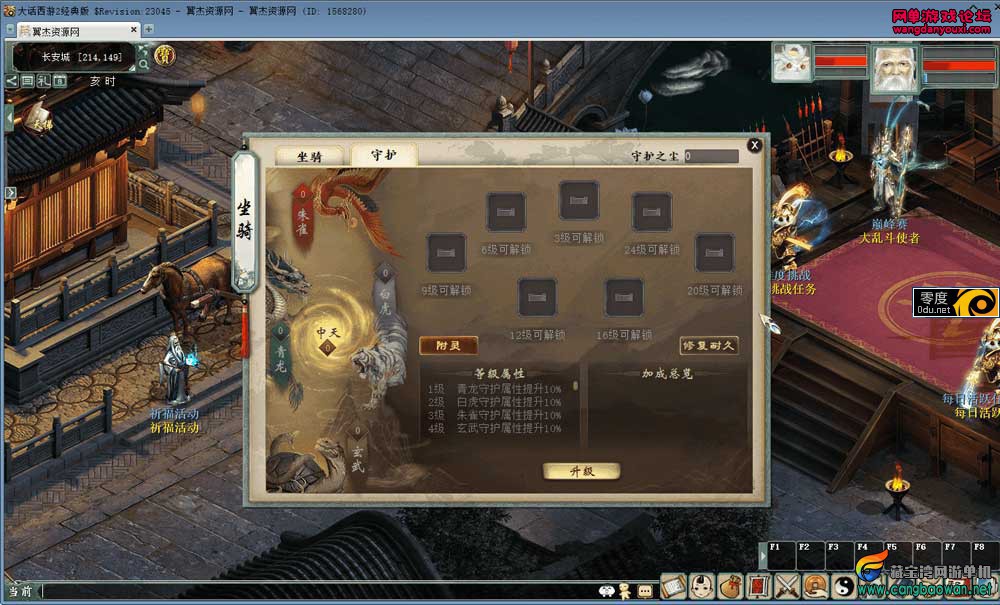Close the guardian panel with X

[x=754, y=145]
